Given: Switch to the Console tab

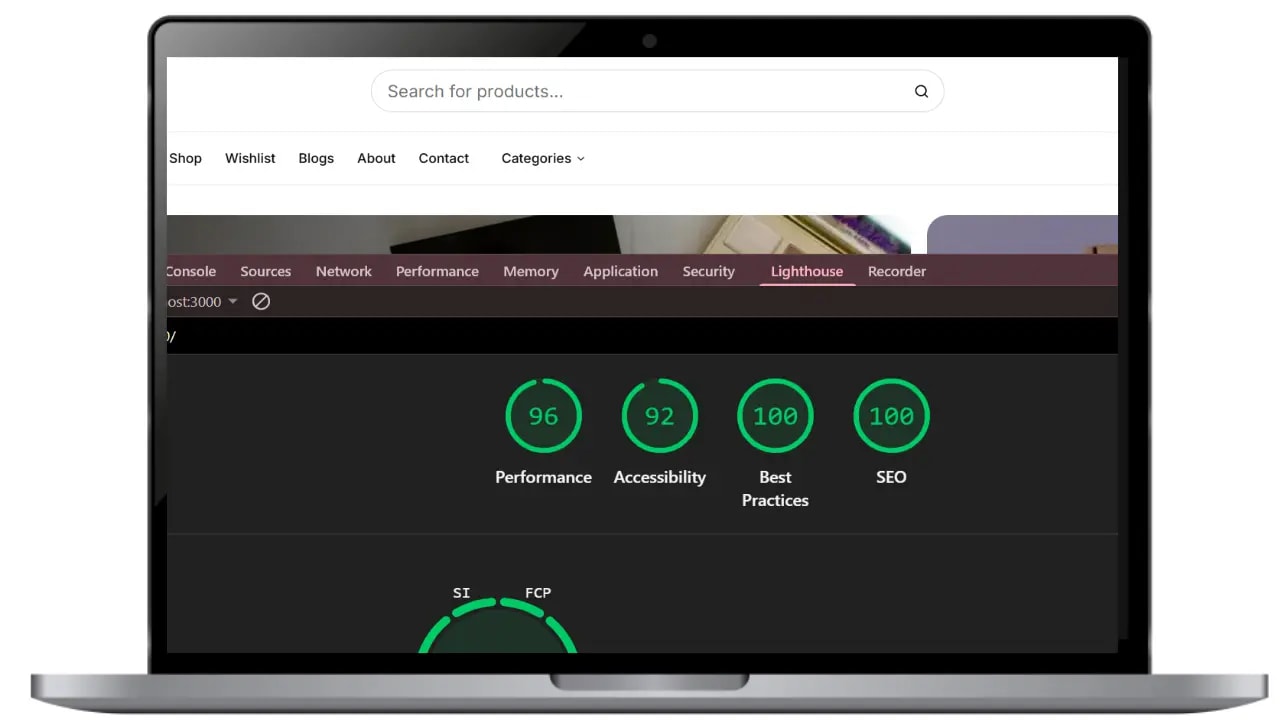Looking at the screenshot, I should tap(192, 271).
